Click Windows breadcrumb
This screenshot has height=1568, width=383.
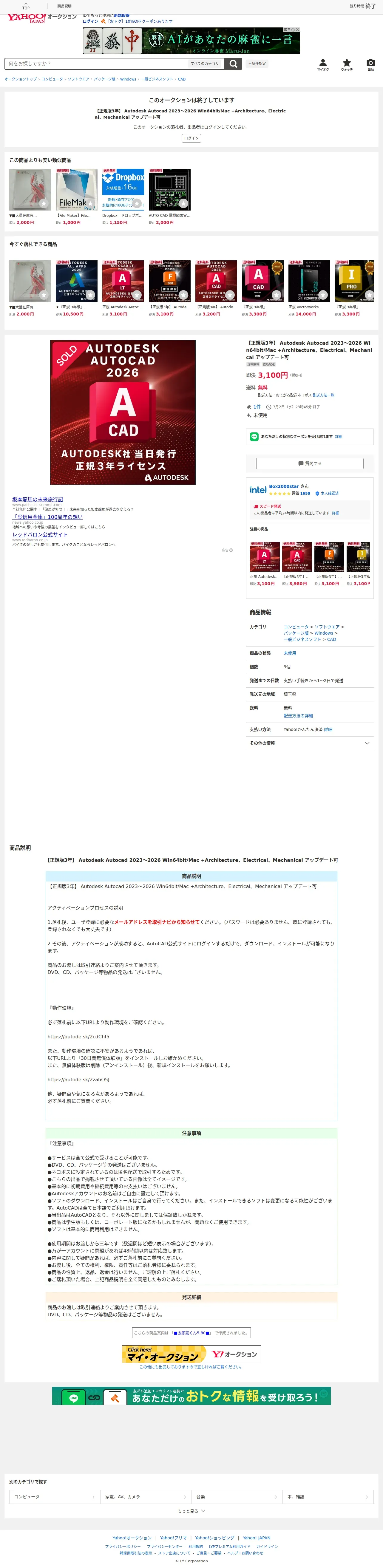click(x=128, y=79)
